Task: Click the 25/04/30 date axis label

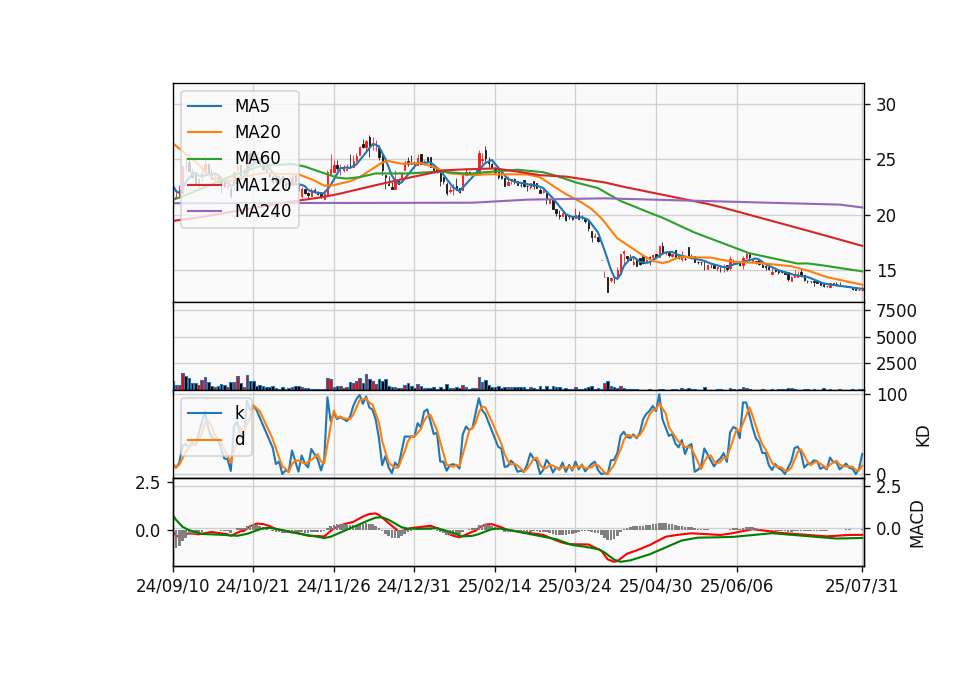Action: coord(656,586)
